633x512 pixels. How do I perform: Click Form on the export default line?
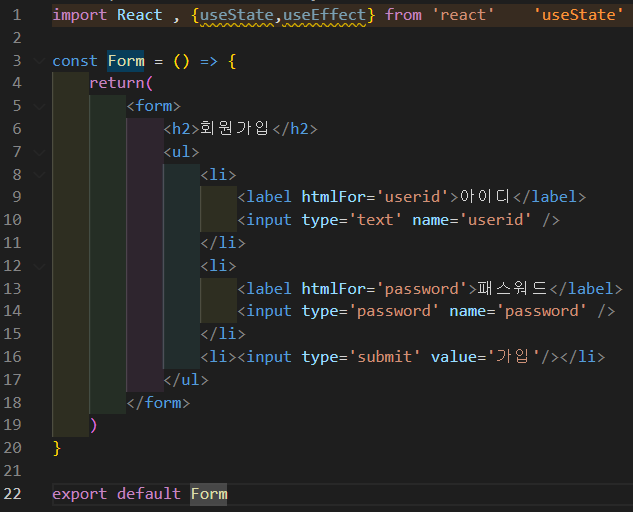(209, 494)
